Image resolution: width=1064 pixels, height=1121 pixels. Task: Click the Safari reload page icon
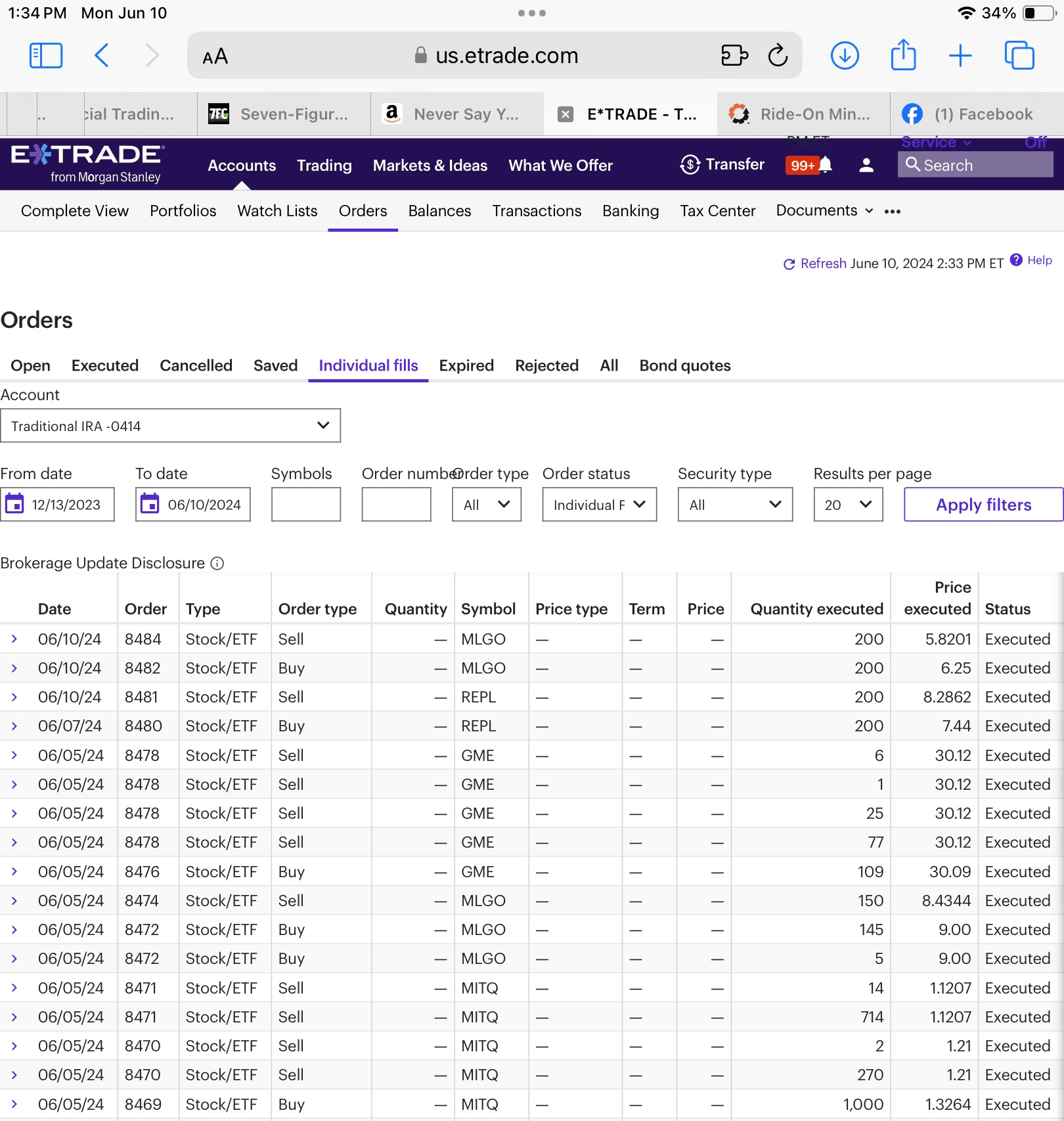pyautogui.click(x=778, y=56)
